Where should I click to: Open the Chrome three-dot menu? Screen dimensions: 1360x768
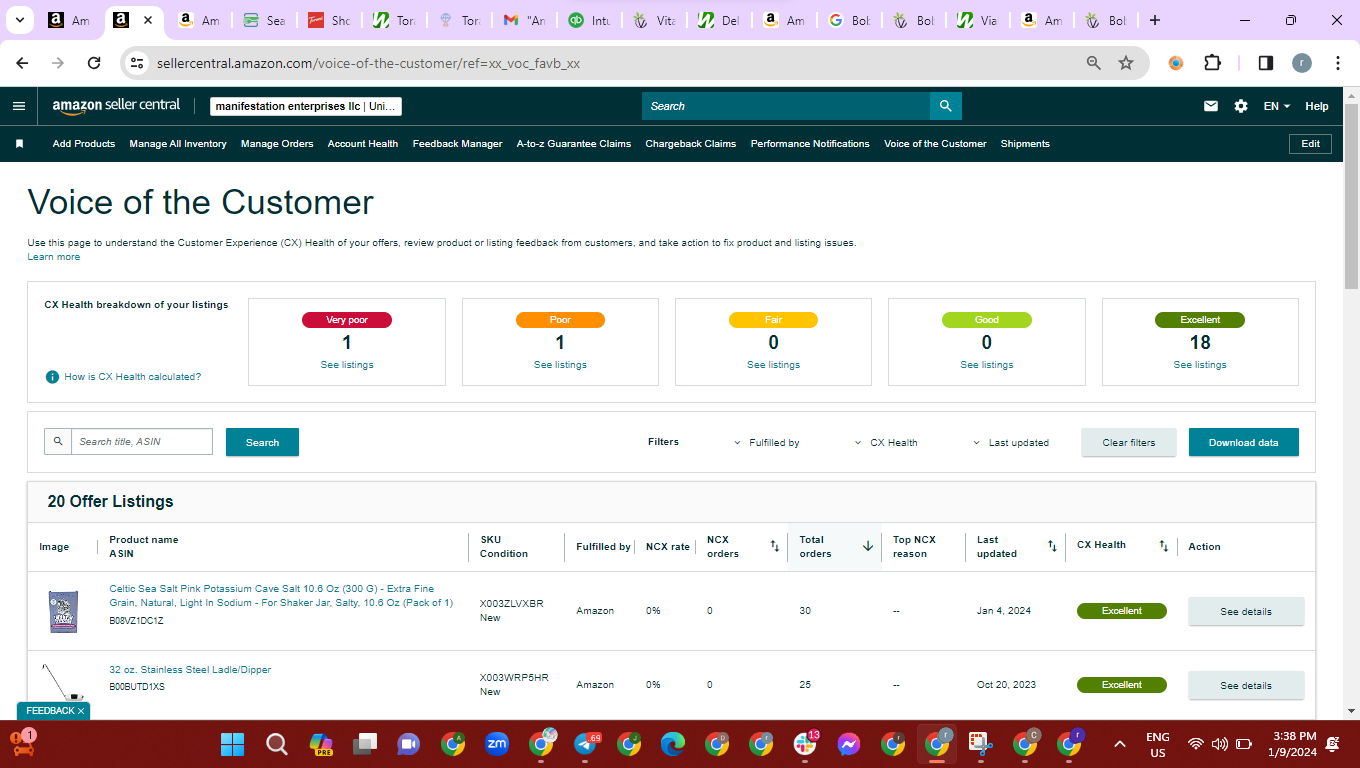[1337, 63]
